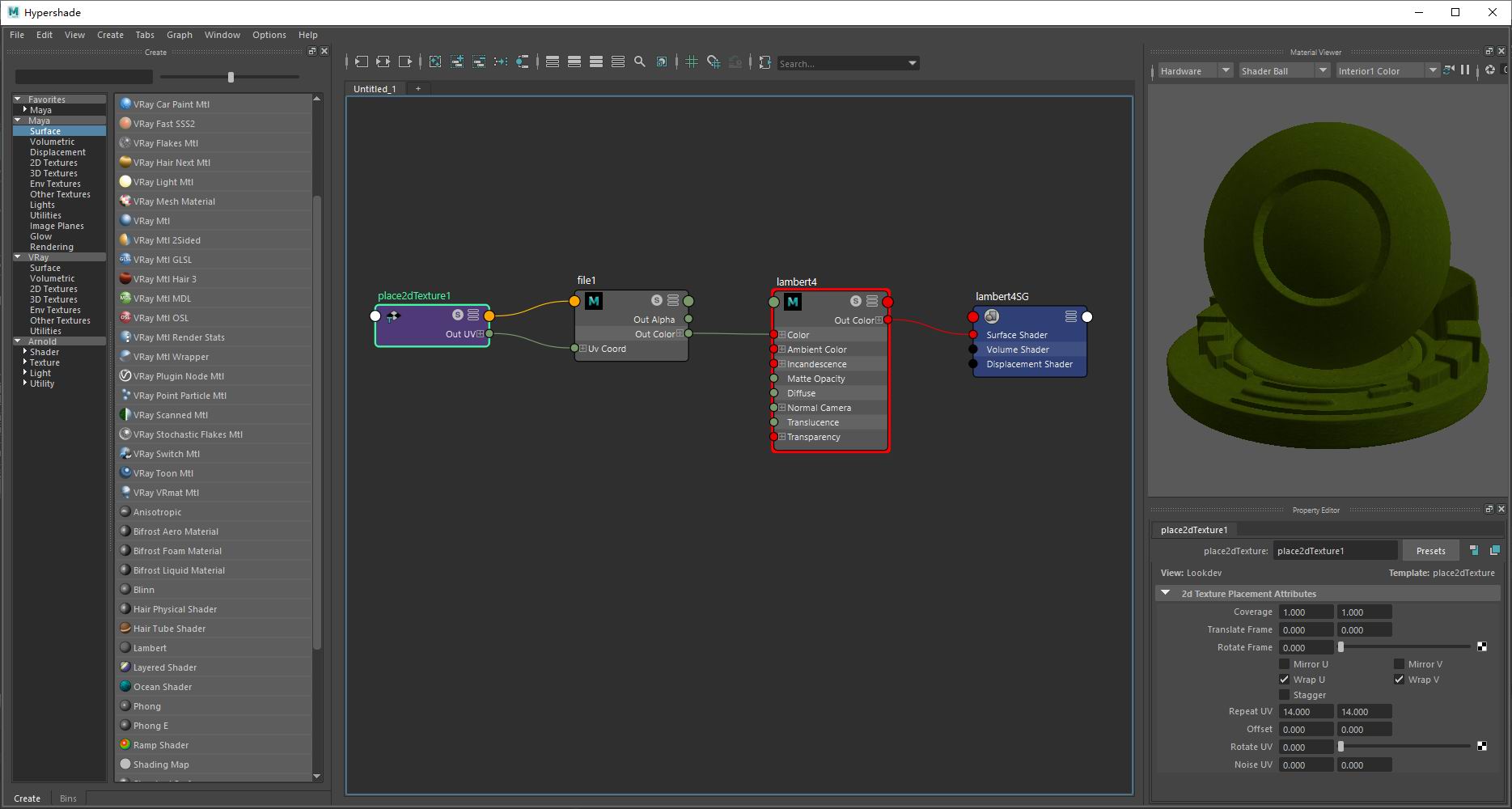
Task: Disable the Wrap U checkbox
Action: 1285,680
